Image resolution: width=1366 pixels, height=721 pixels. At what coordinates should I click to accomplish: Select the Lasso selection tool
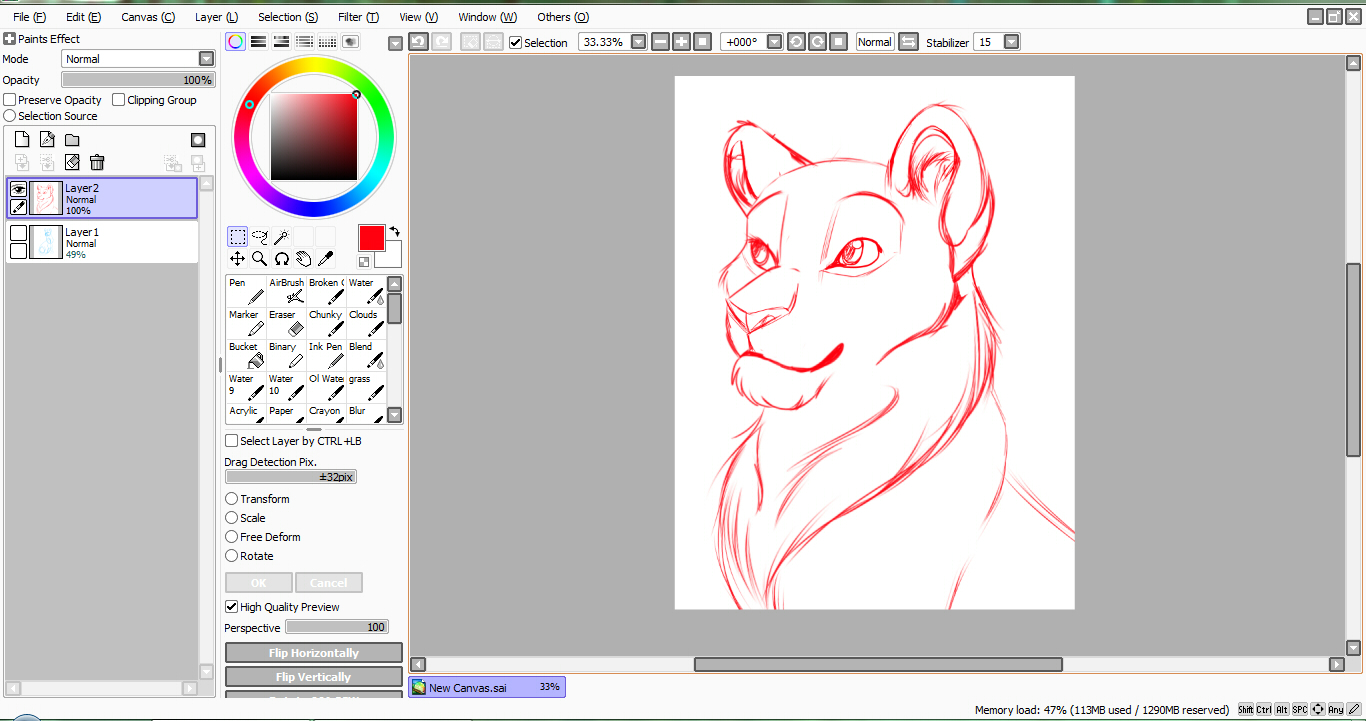tap(260, 237)
